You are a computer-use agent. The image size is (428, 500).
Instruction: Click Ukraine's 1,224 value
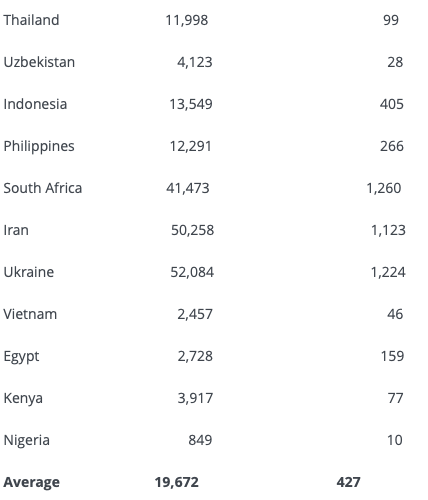pos(388,272)
